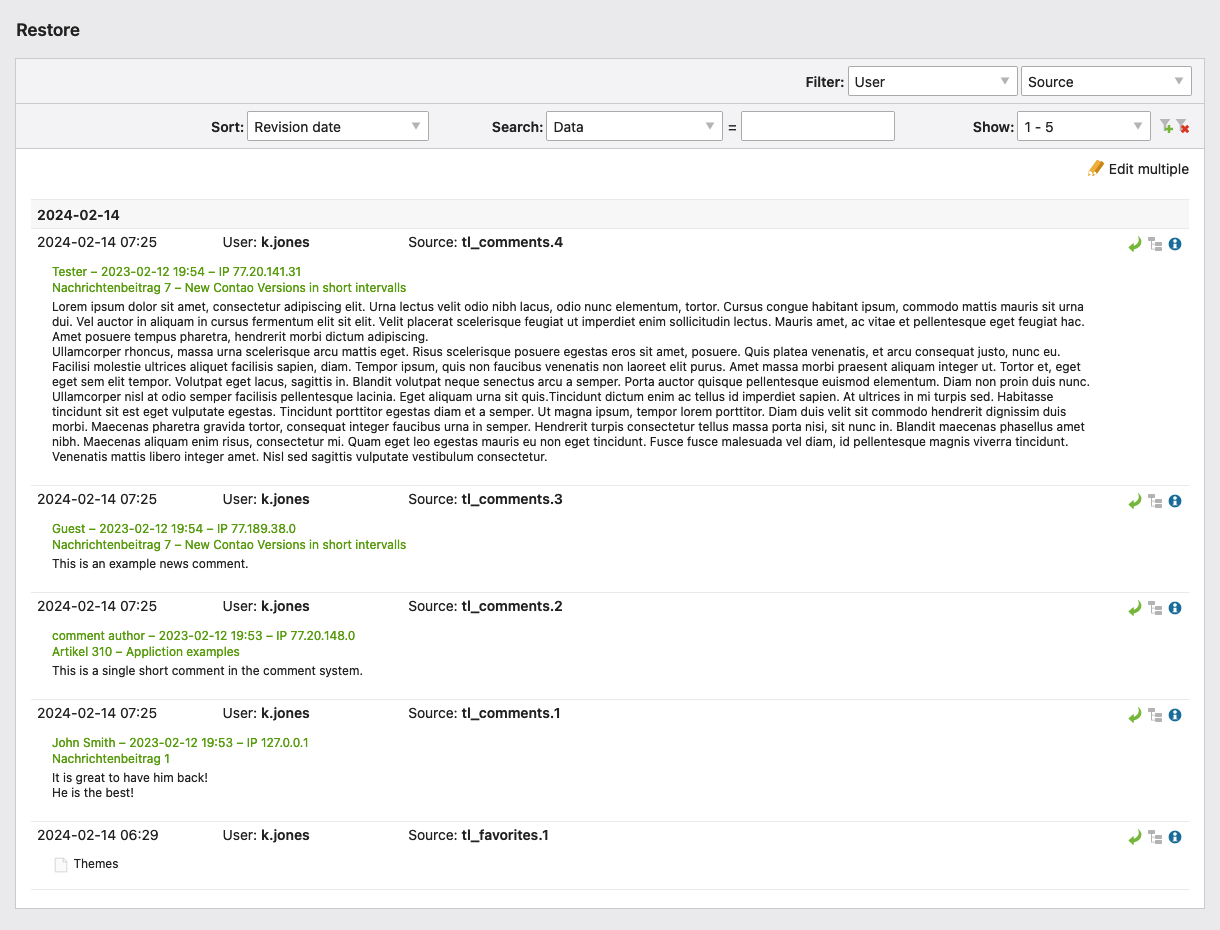Restore the tl_comments.3 entry
Screen dimensions: 1220x930
coord(1135,501)
